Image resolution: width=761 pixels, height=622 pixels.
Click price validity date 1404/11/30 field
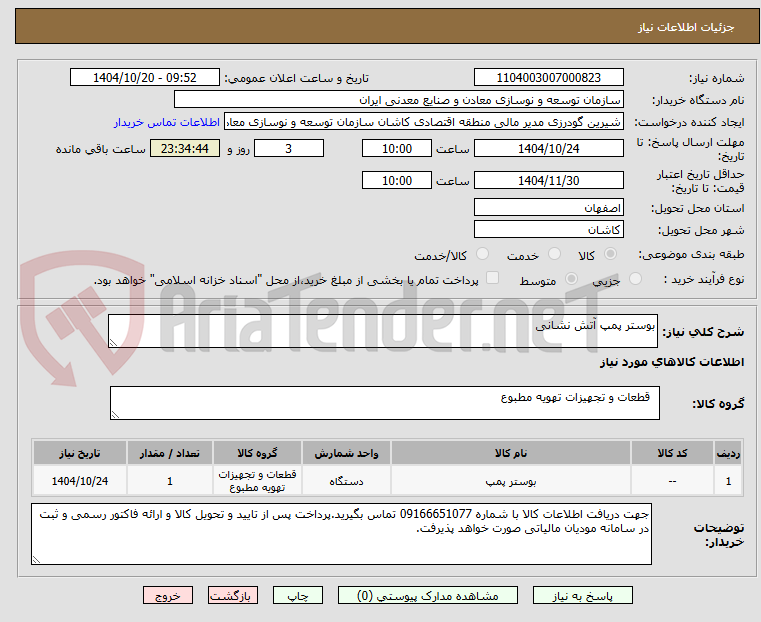[x=548, y=180]
